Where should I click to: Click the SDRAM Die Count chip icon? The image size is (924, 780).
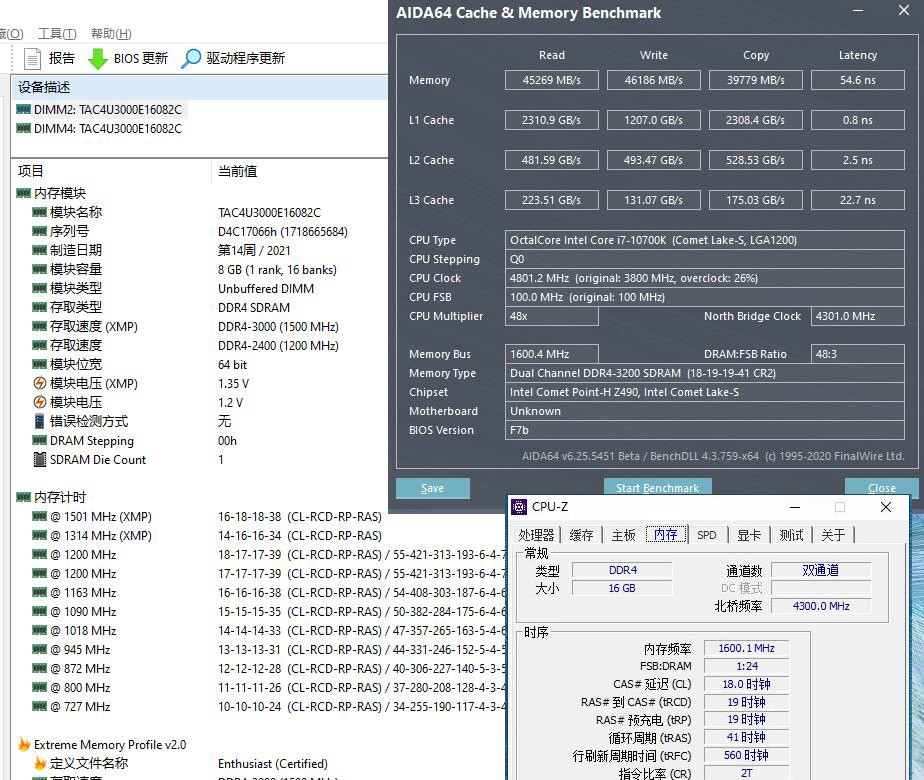pyautogui.click(x=40, y=460)
